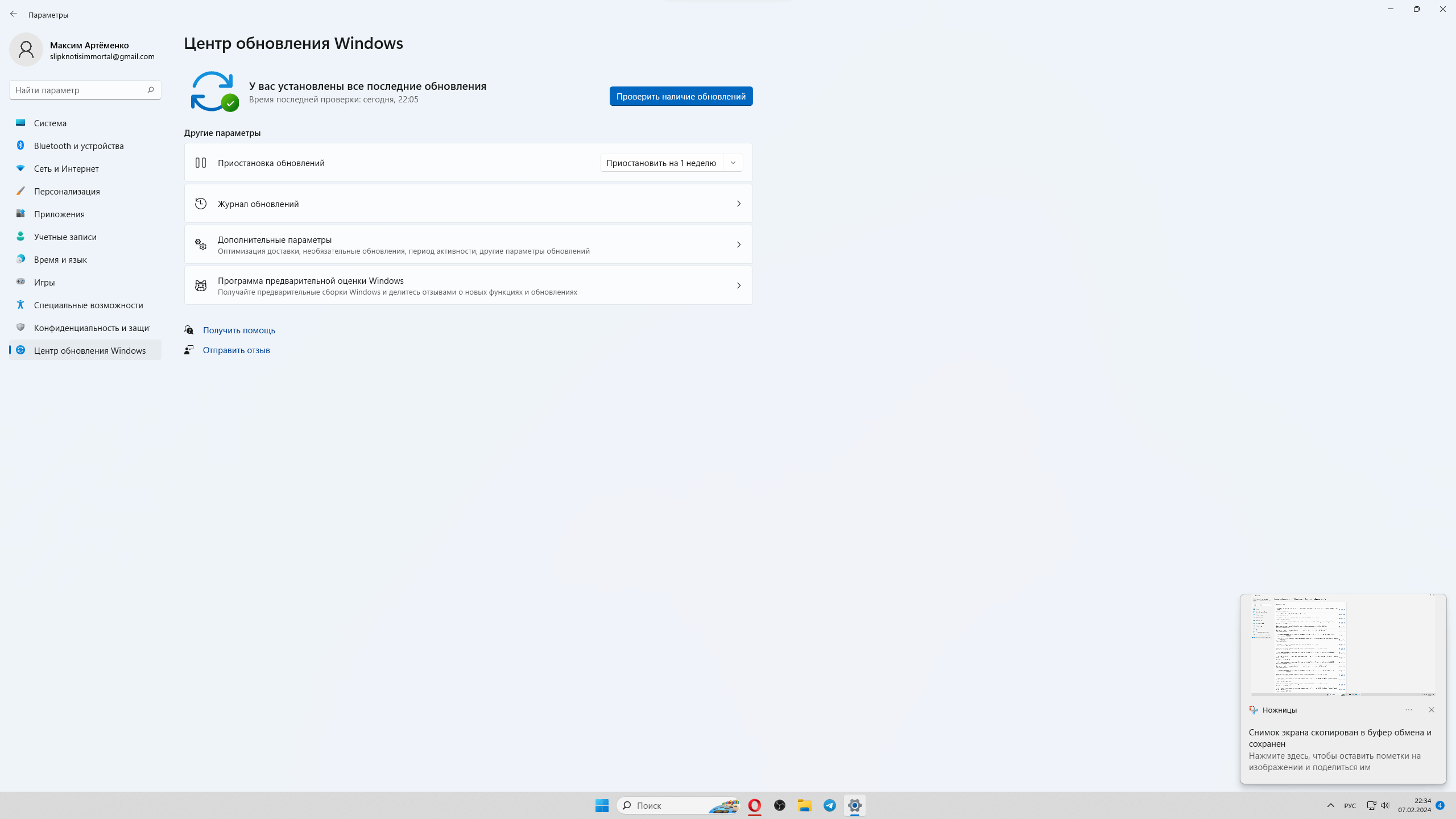
Task: Open Персонализация settings
Action: [x=85, y=191]
